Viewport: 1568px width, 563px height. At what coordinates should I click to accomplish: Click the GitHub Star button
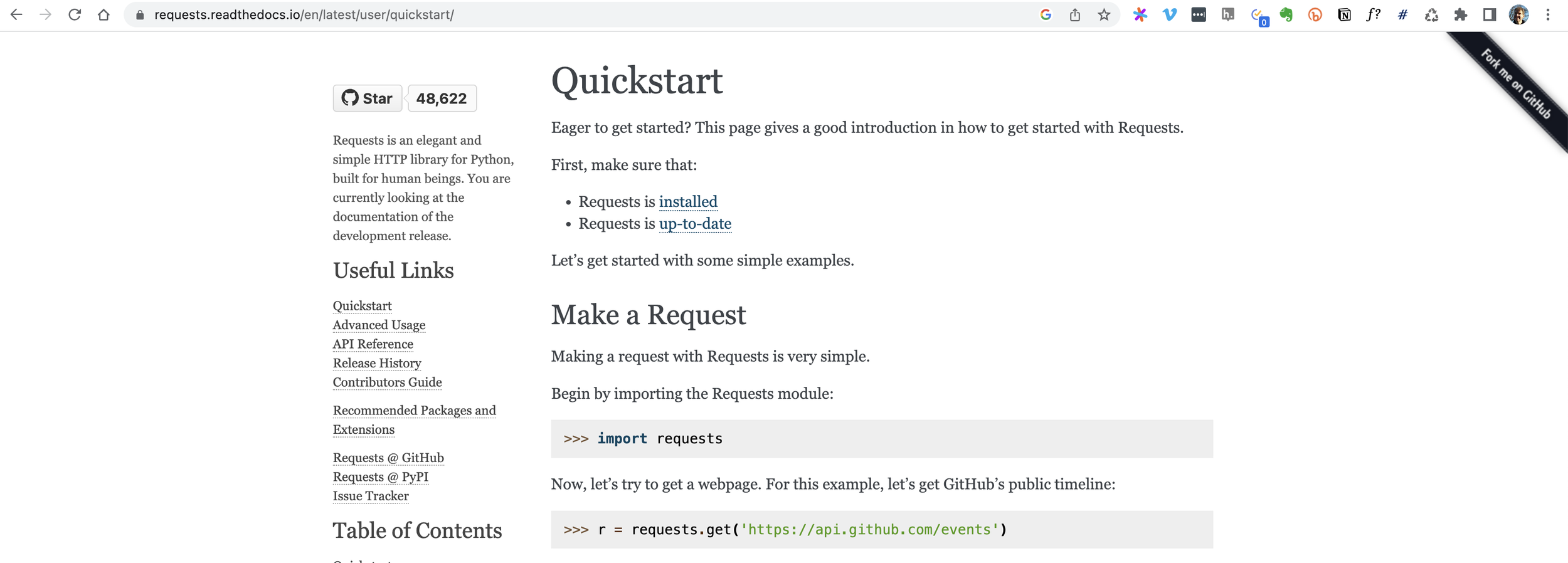pyautogui.click(x=368, y=98)
